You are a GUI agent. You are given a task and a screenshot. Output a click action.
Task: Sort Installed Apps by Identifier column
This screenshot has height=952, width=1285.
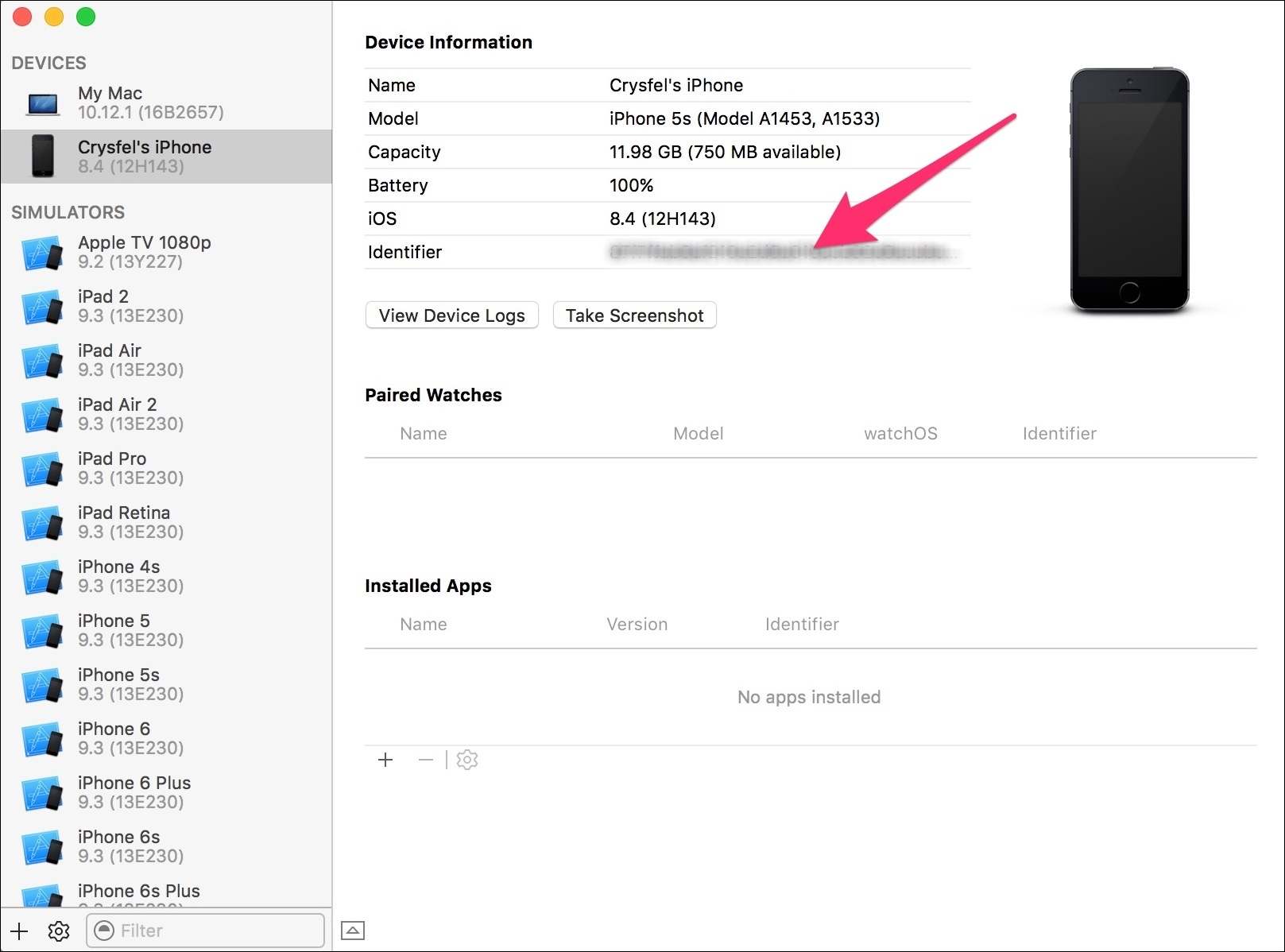click(802, 624)
